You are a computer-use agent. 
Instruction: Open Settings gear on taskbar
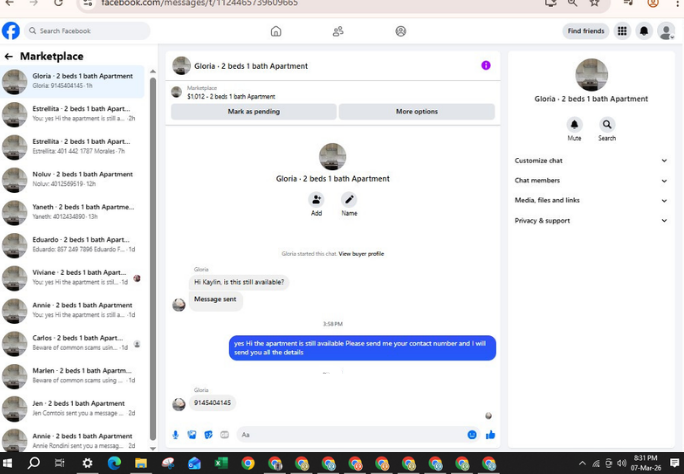(87, 463)
